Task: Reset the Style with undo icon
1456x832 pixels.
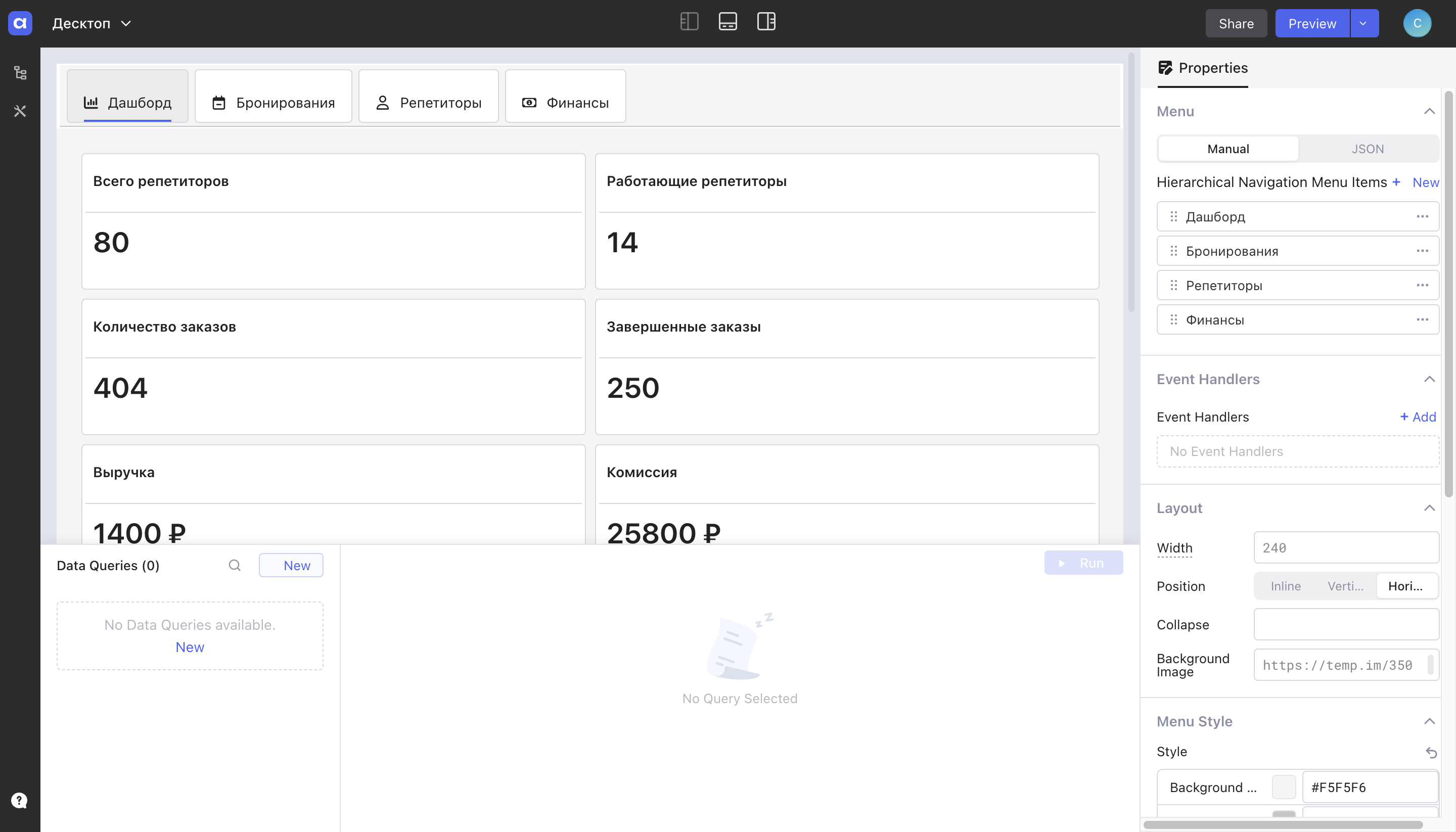Action: tap(1430, 752)
